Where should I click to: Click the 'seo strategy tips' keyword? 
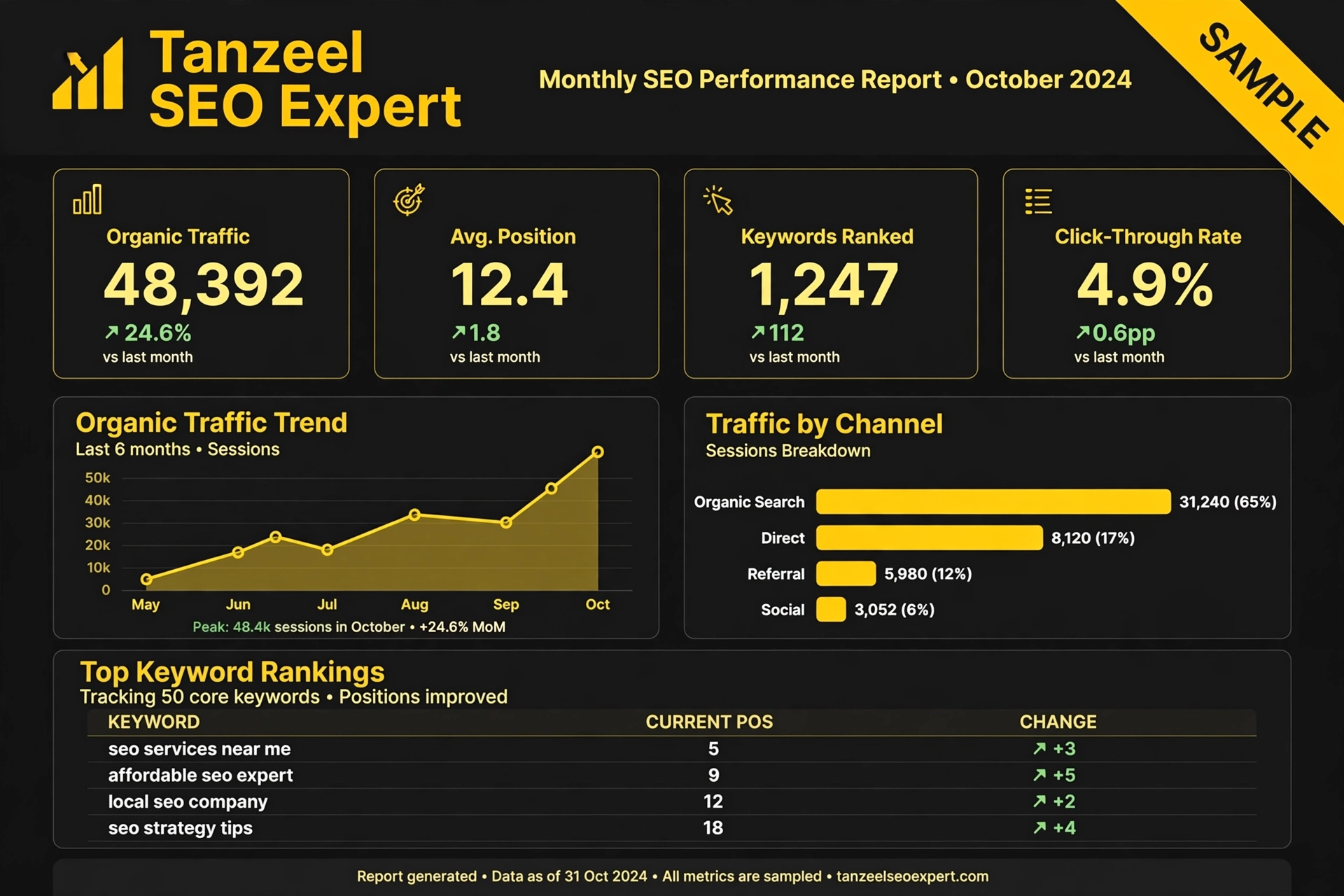coord(180,828)
